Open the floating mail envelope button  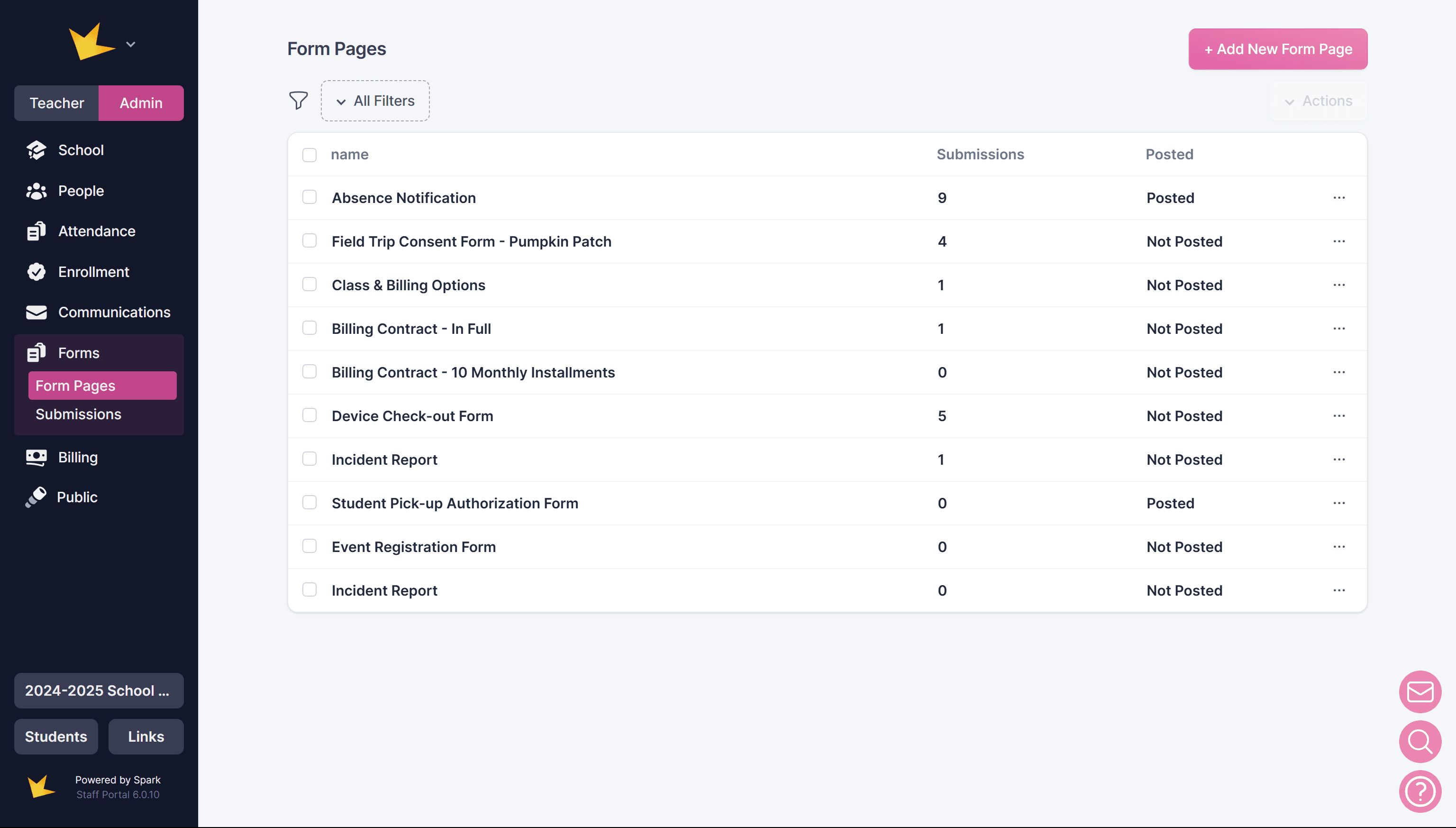(1420, 691)
